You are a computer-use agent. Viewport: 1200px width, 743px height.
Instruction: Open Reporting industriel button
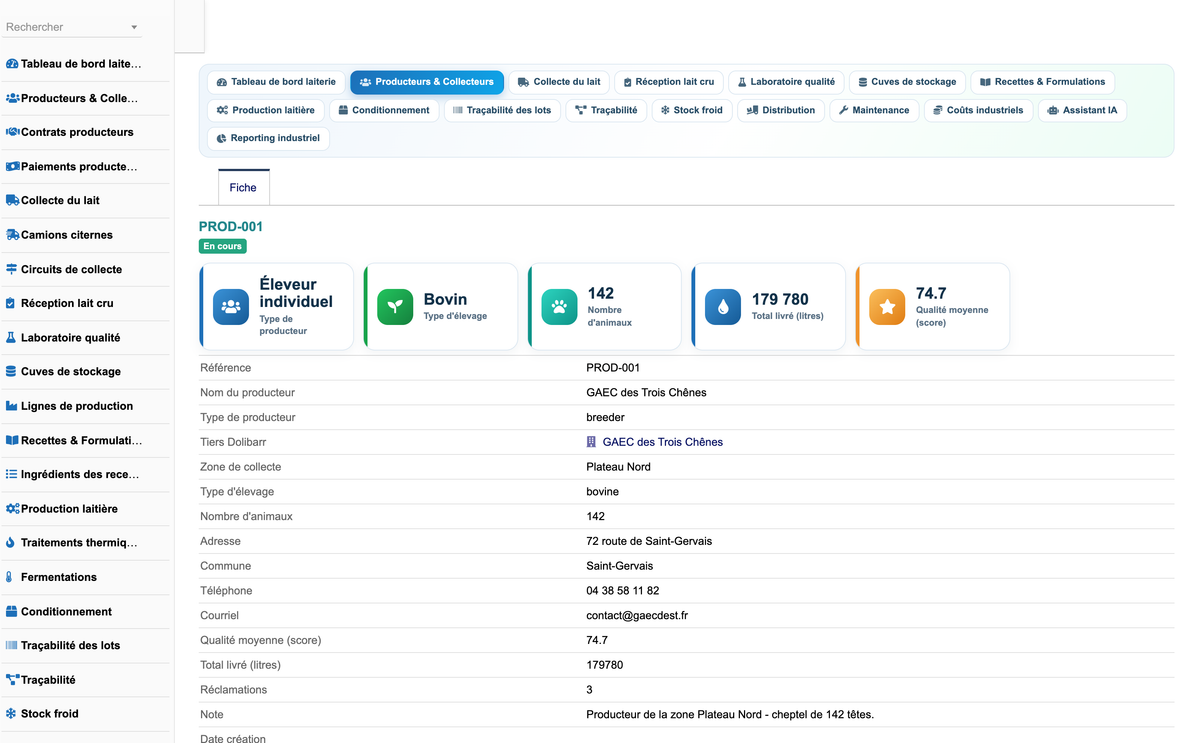click(268, 138)
